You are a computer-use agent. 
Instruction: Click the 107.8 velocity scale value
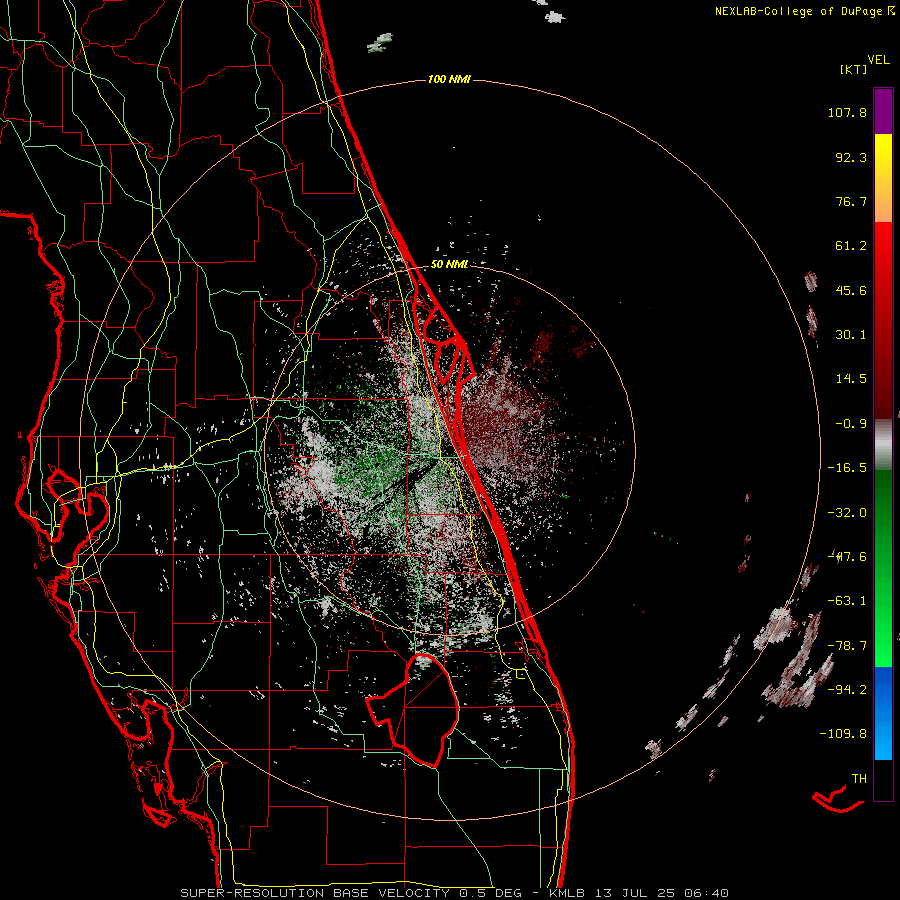point(847,112)
